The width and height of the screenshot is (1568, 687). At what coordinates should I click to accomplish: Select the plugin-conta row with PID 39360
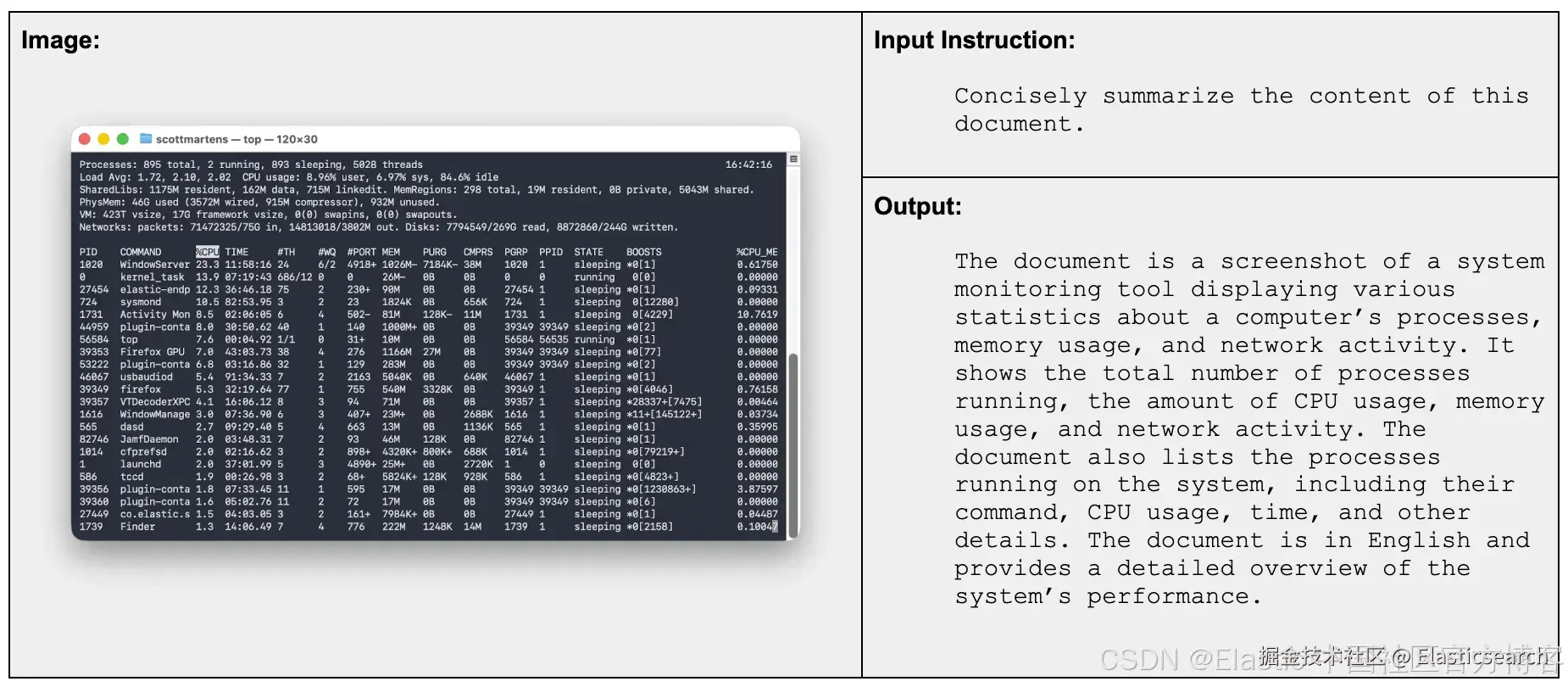[x=429, y=501]
